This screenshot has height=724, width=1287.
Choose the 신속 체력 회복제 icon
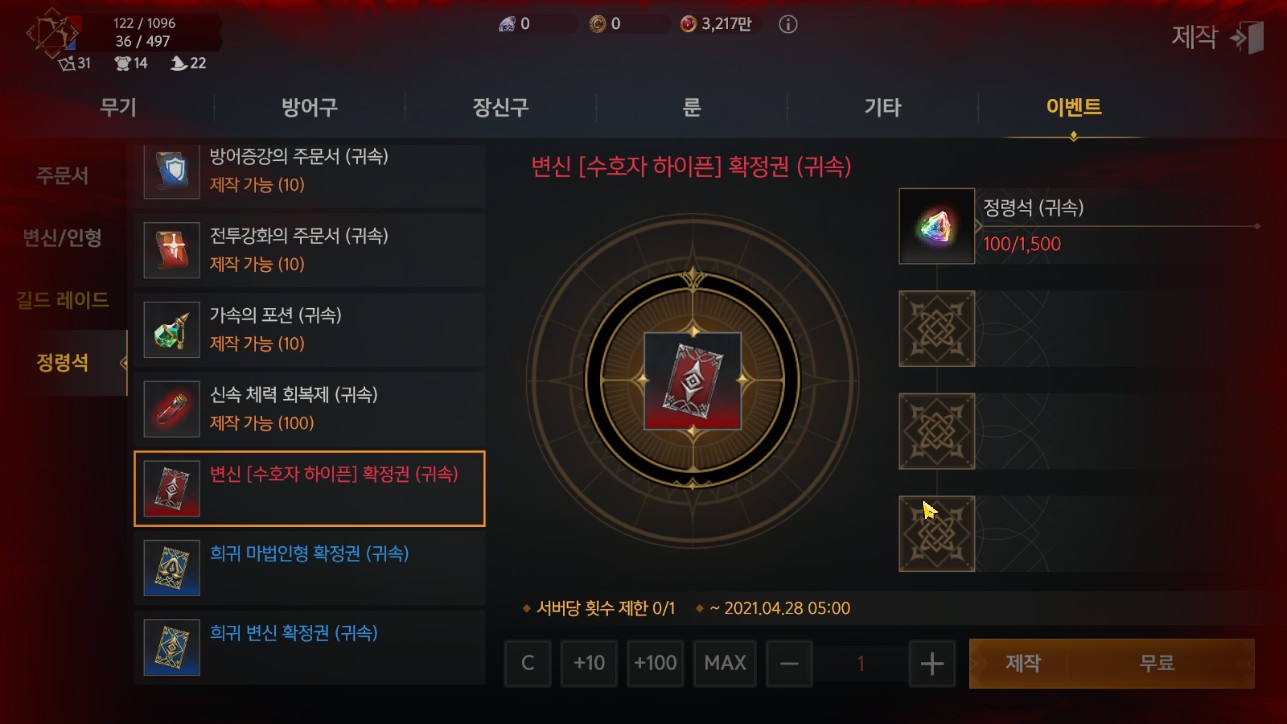pyautogui.click(x=171, y=408)
